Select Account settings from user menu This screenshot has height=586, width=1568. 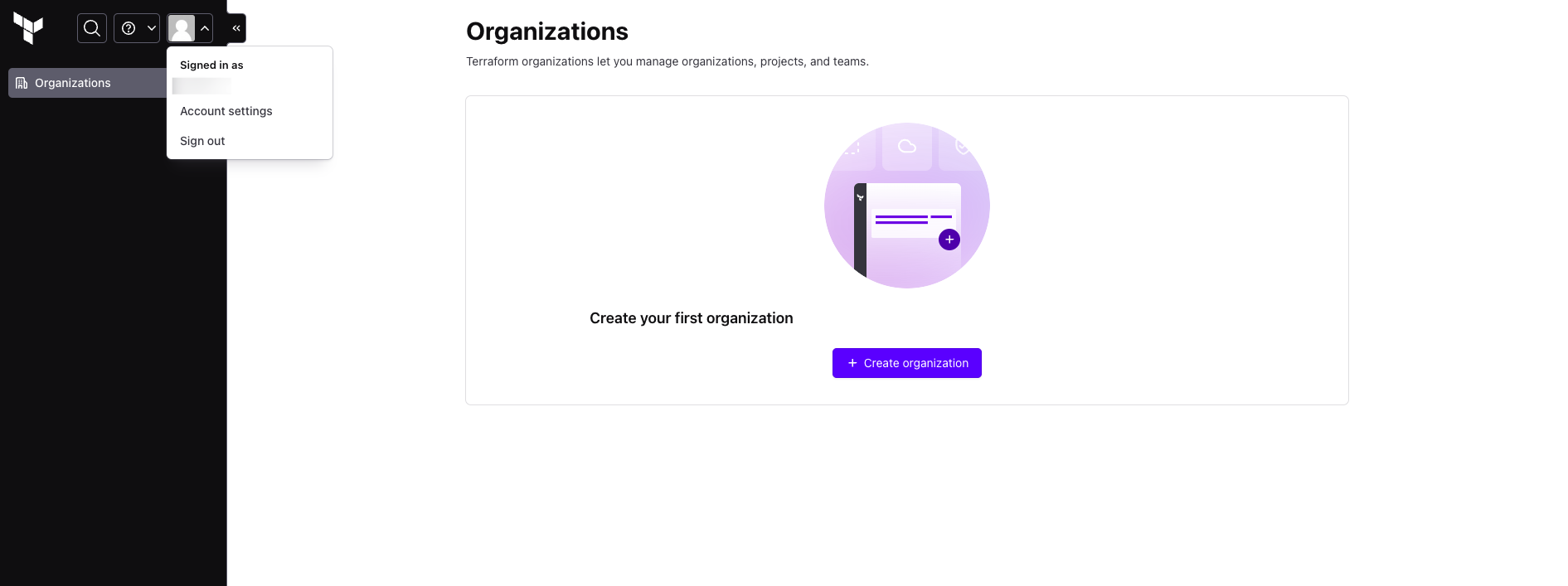pyautogui.click(x=226, y=111)
